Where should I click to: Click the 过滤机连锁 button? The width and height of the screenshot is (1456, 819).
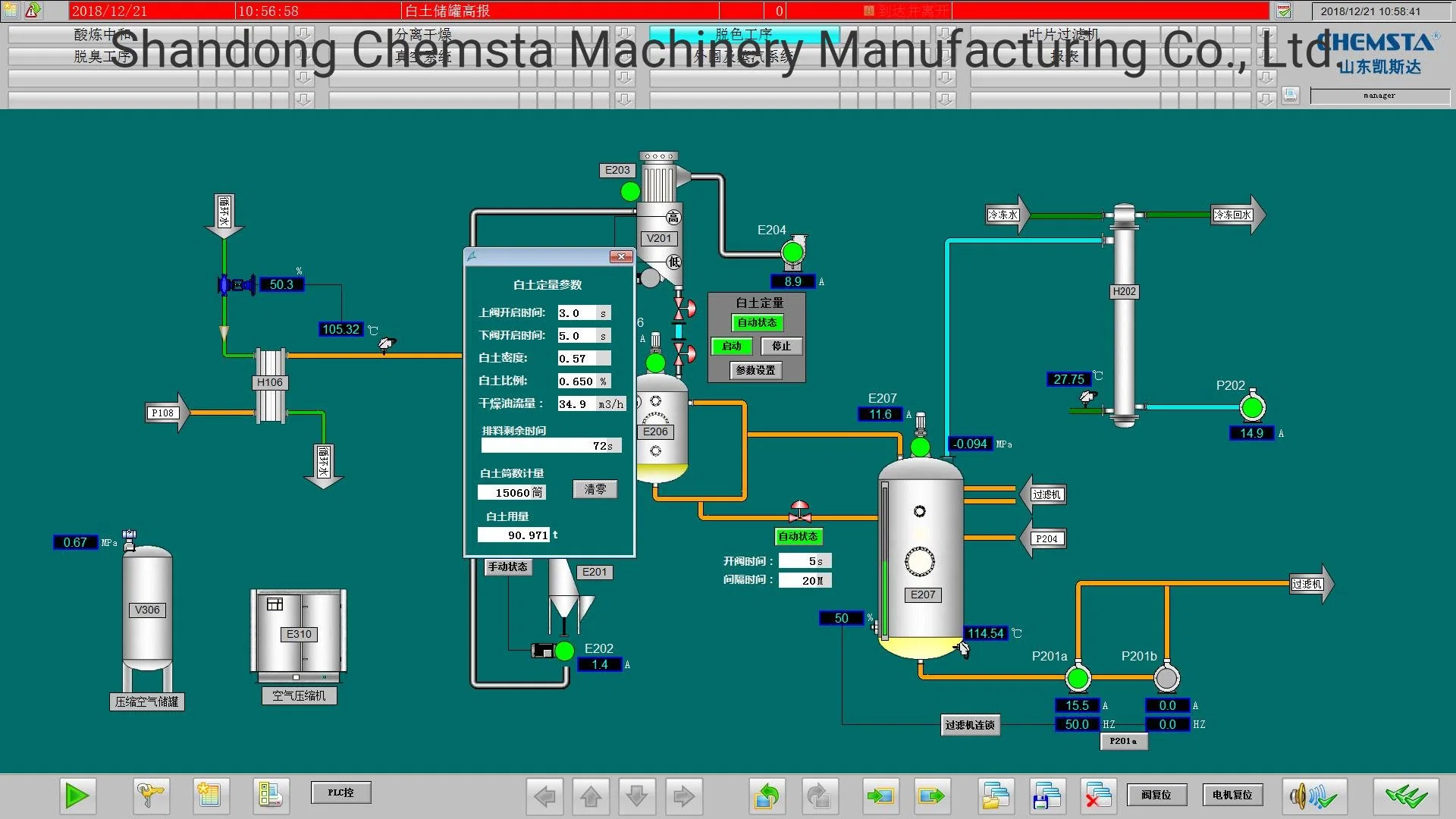click(970, 725)
